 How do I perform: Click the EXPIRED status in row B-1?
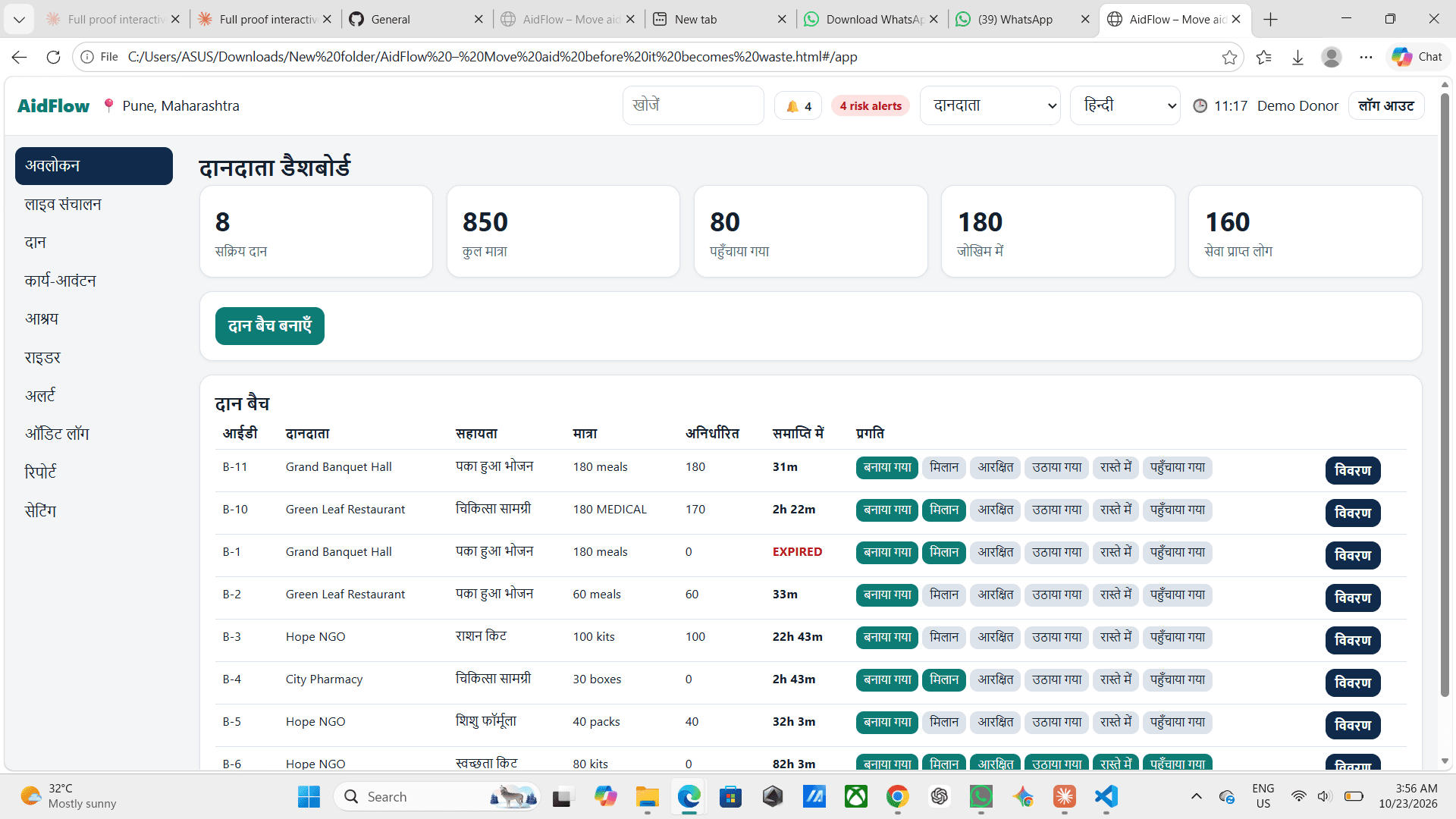(x=797, y=552)
